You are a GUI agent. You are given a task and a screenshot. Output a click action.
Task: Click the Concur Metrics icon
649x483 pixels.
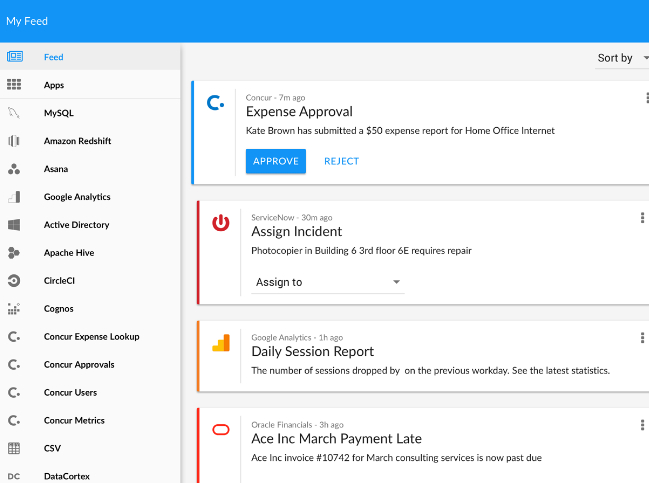point(14,421)
